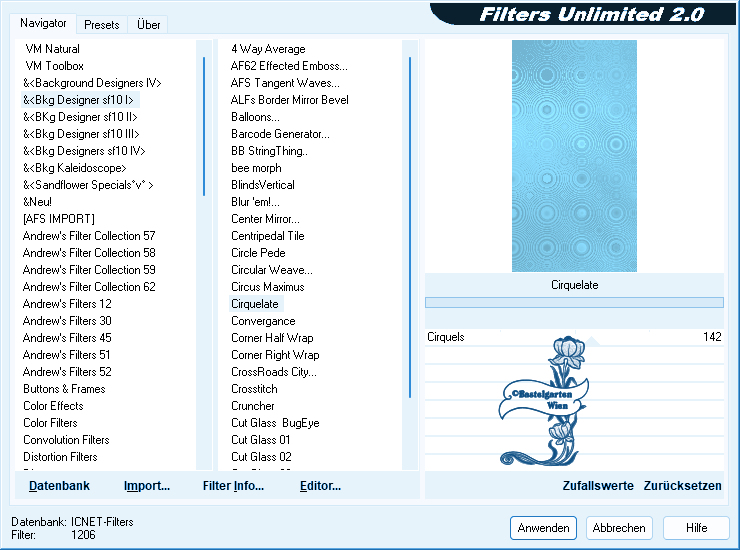Image resolution: width=740 pixels, height=550 pixels.
Task: Select &<Bkg Designer sf10 I> category
Action: [78, 100]
